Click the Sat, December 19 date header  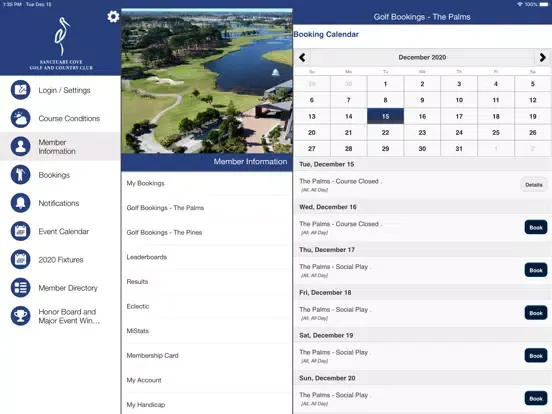(x=326, y=335)
